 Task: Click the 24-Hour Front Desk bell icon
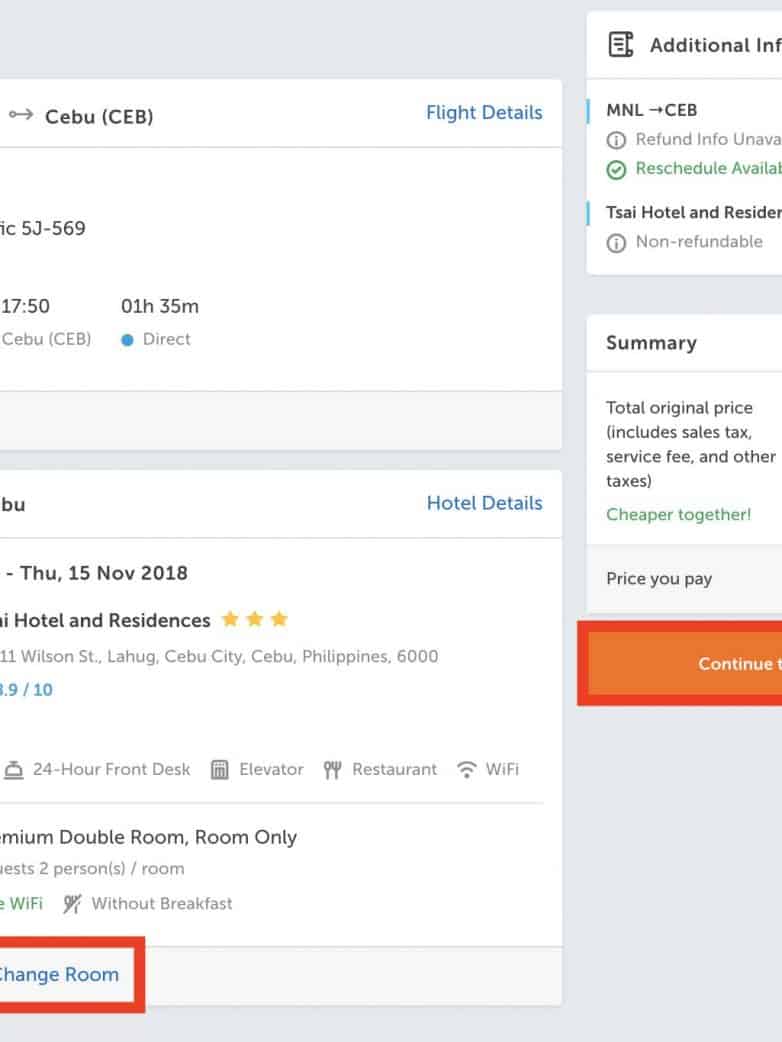[14, 770]
